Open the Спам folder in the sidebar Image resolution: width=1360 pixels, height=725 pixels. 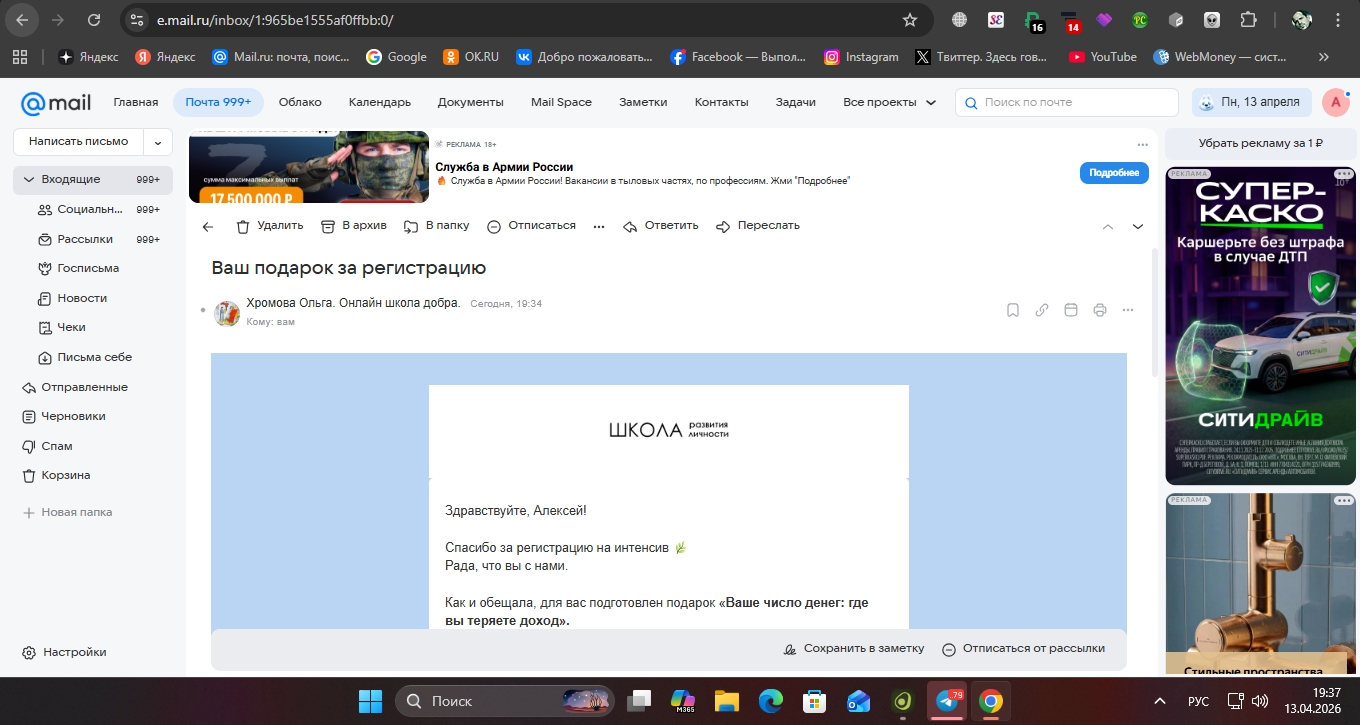point(57,446)
